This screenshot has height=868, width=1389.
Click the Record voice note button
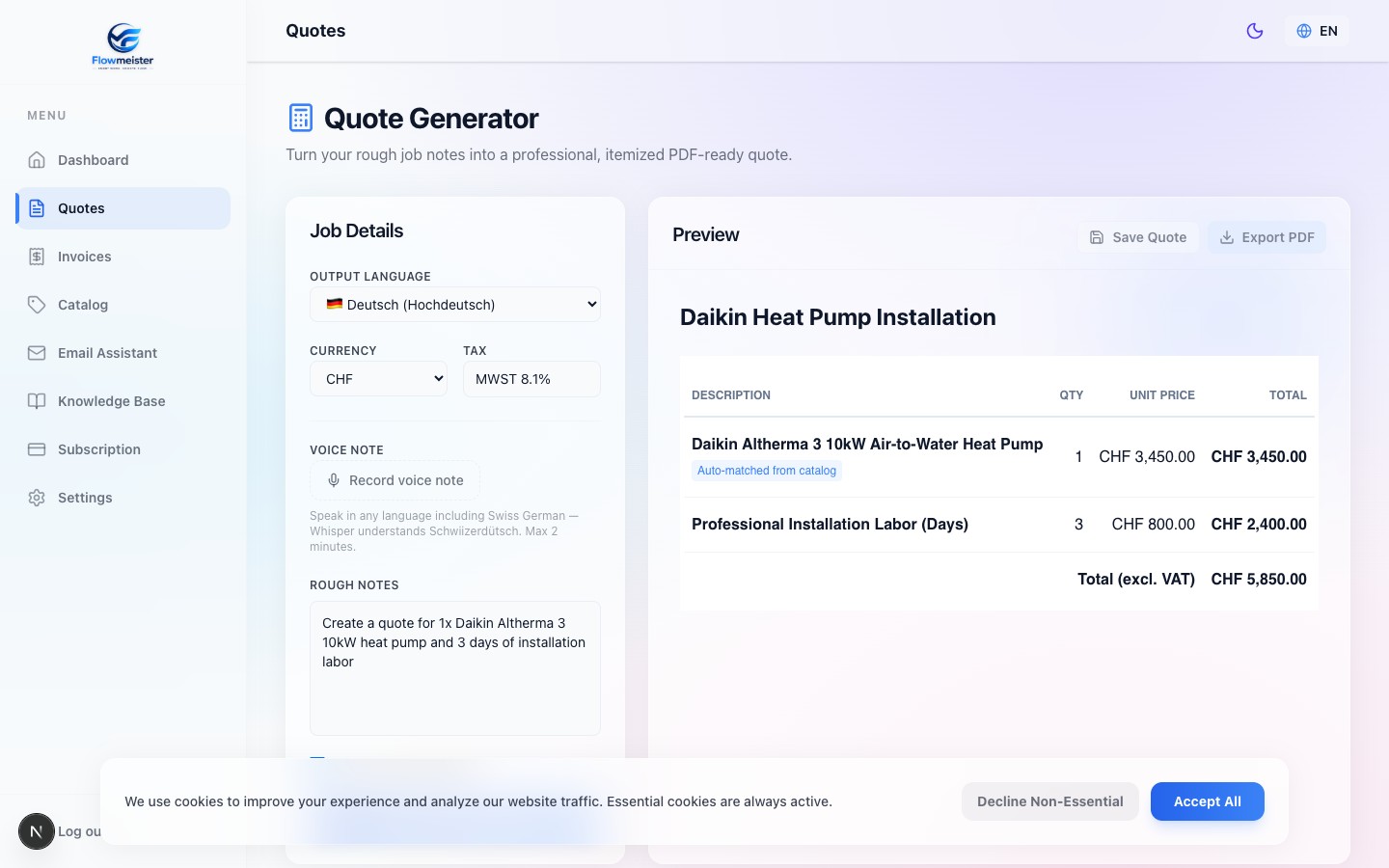(x=395, y=480)
